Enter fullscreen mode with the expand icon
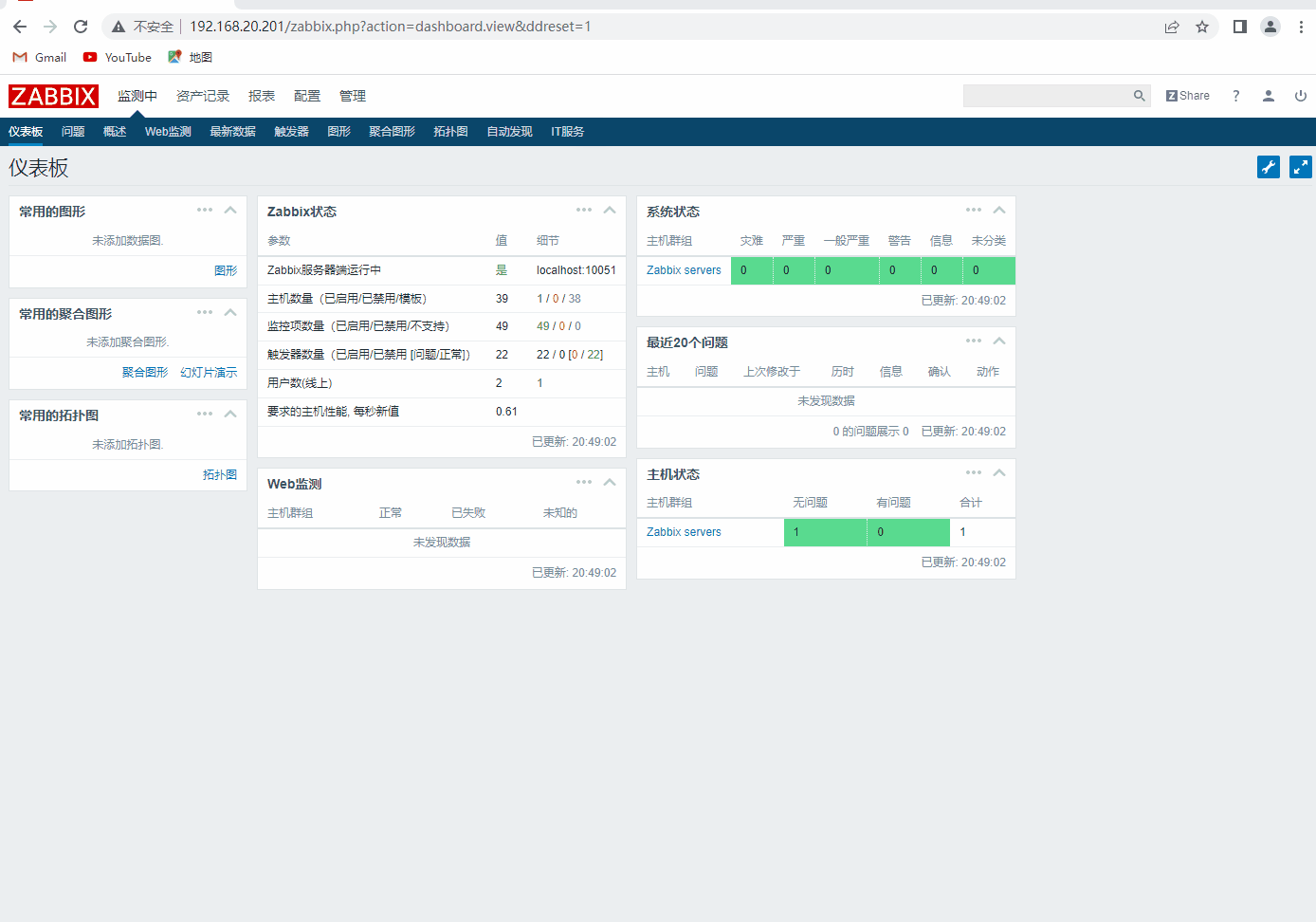The height and width of the screenshot is (922, 1316). (x=1300, y=166)
